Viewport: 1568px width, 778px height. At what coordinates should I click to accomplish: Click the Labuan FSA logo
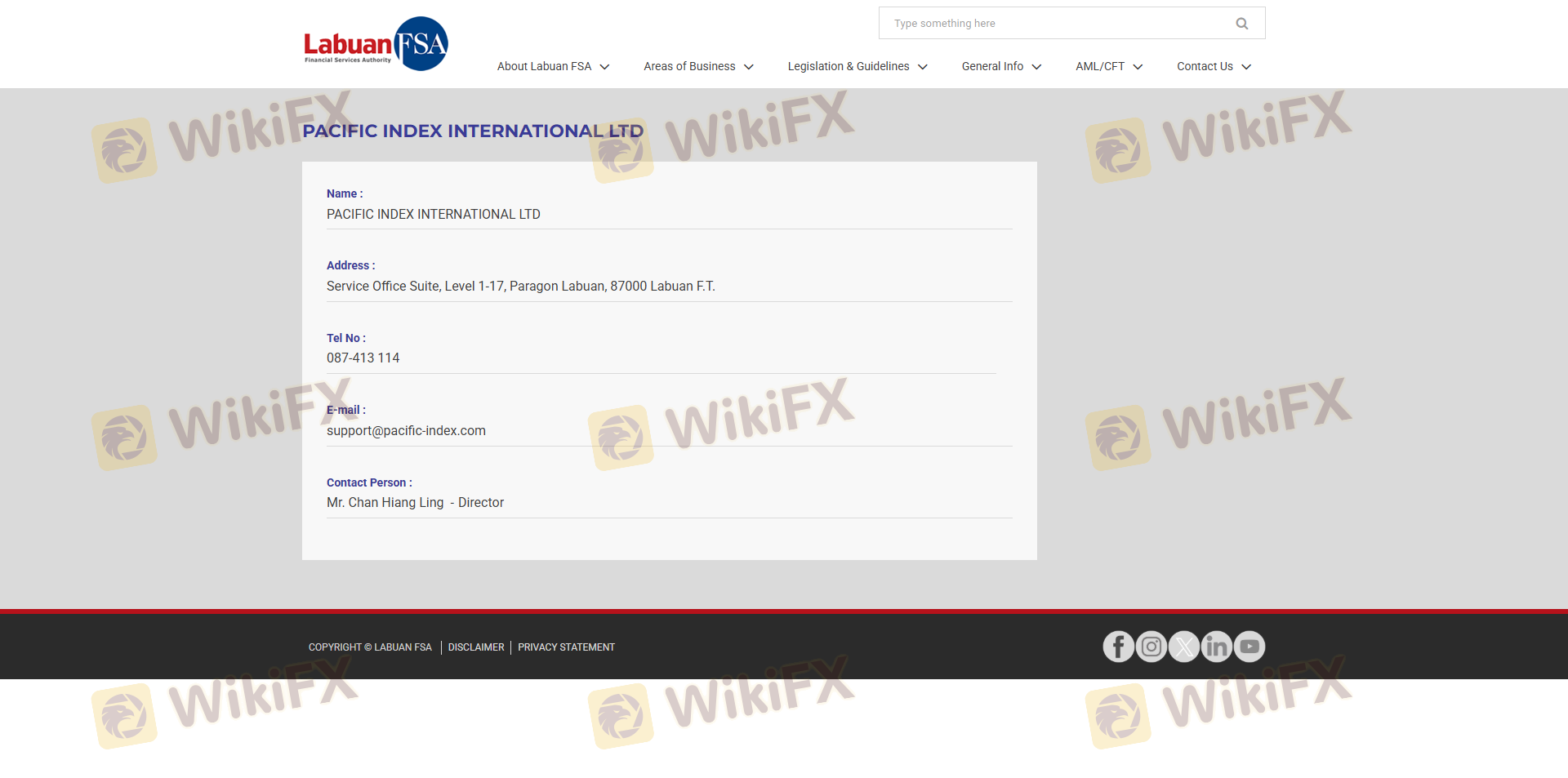tap(376, 44)
